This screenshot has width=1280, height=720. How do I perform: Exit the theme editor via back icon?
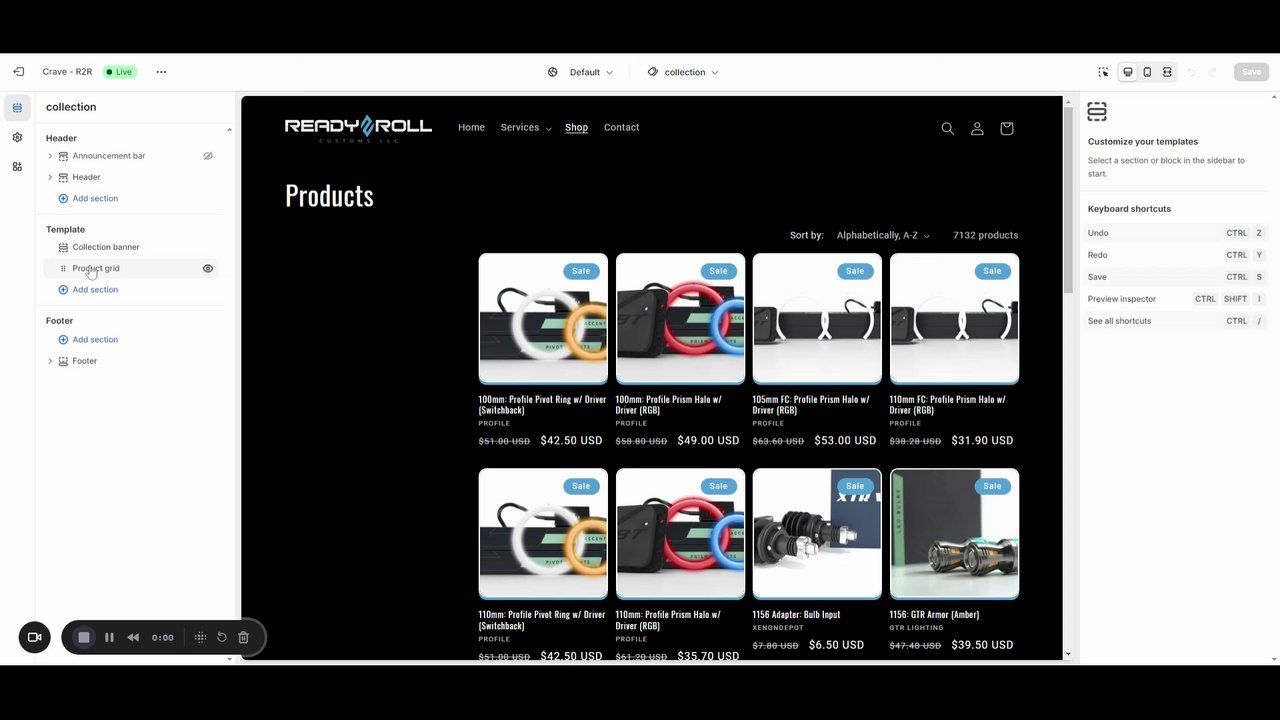click(18, 72)
